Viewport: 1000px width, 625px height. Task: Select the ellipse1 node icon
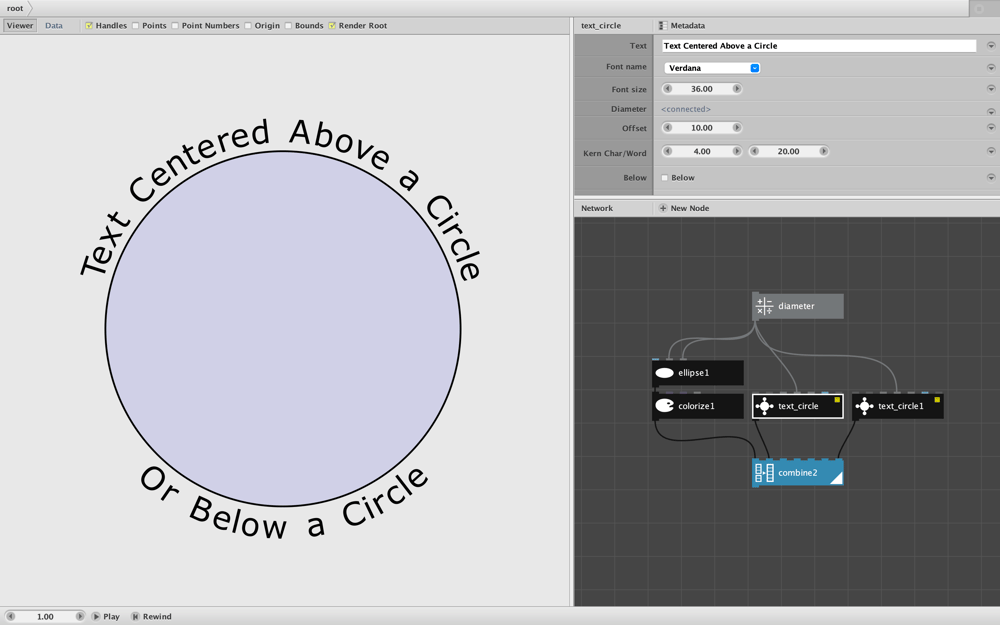[665, 373]
